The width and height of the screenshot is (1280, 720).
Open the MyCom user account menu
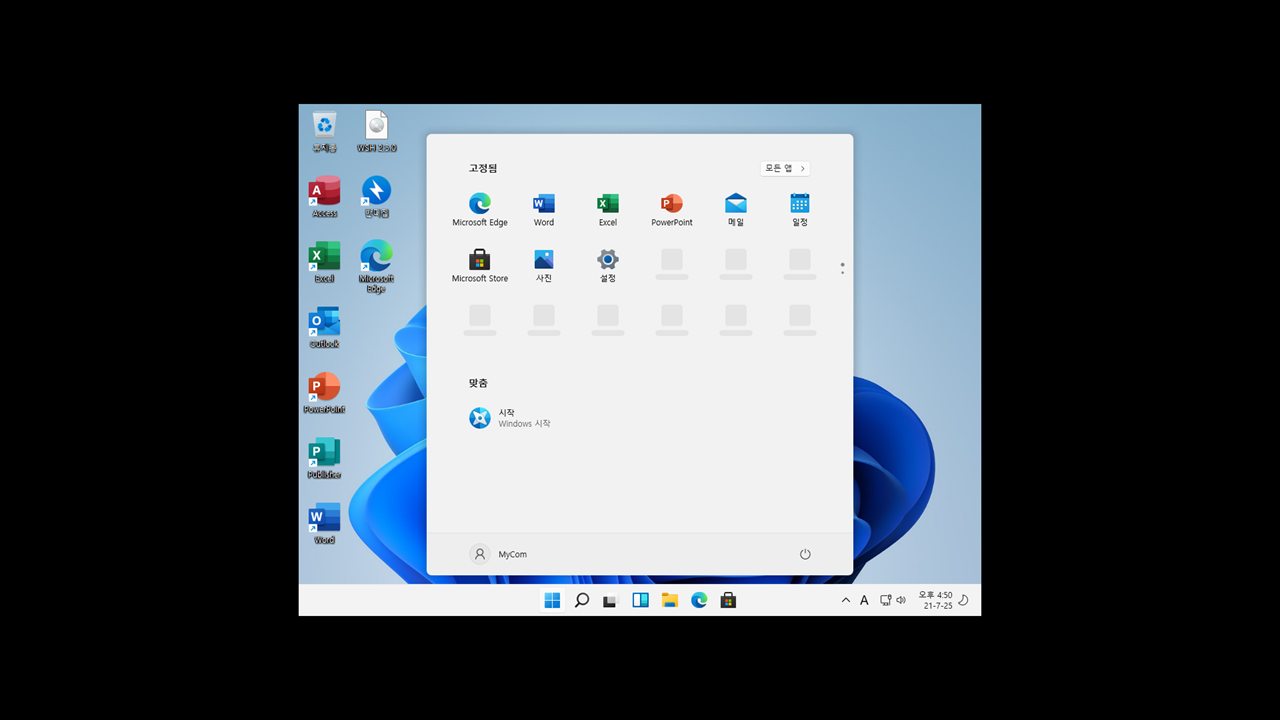pyautogui.click(x=499, y=554)
